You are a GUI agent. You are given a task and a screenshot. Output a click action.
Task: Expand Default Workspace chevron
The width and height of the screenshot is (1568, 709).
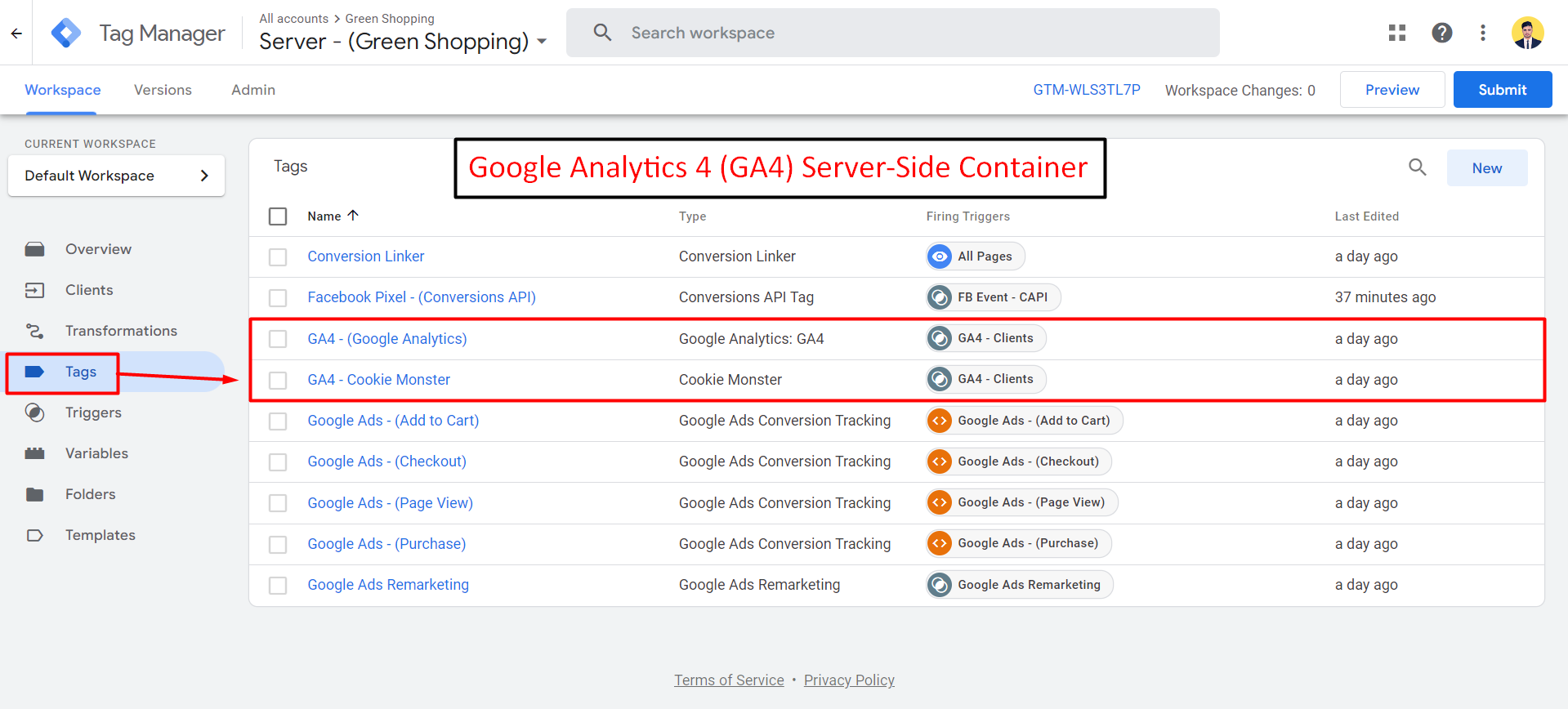[x=204, y=176]
